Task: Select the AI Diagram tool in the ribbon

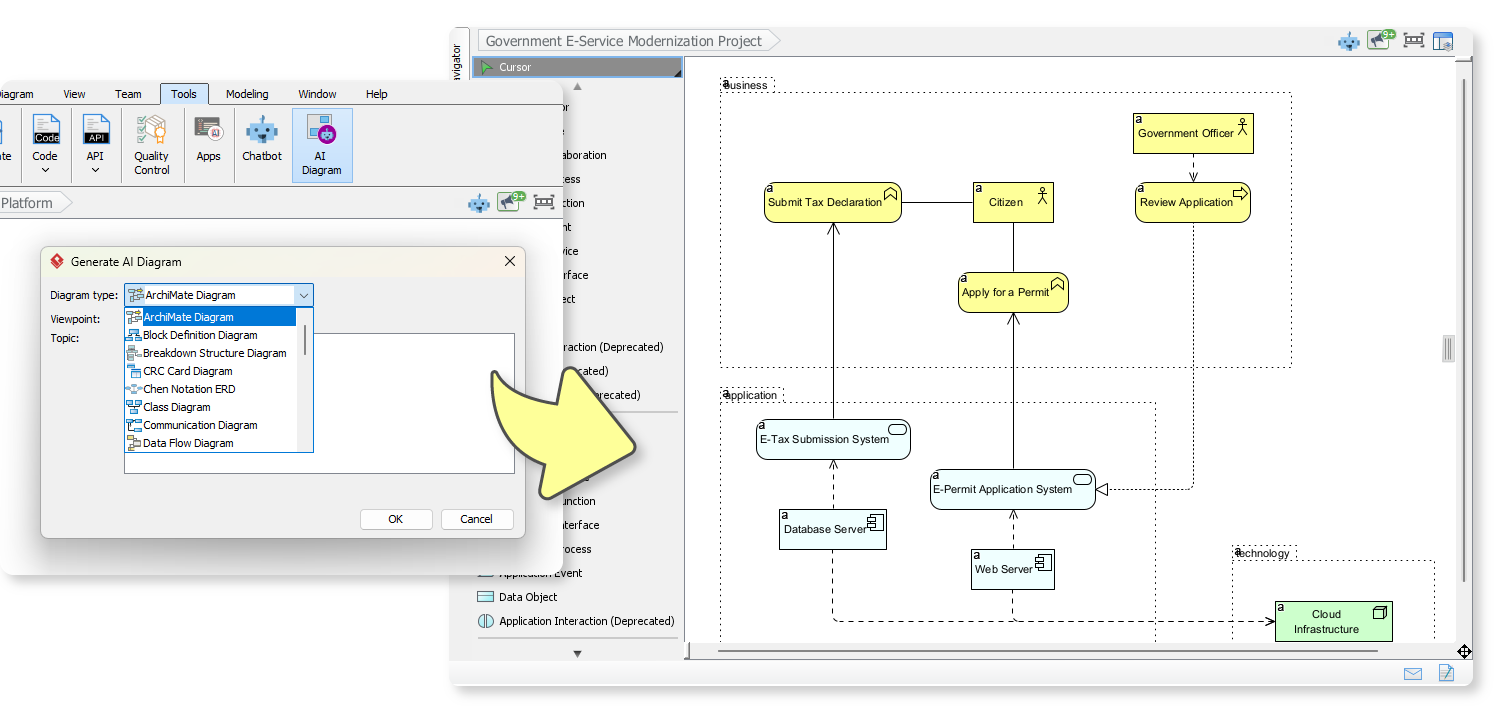Action: pos(321,144)
